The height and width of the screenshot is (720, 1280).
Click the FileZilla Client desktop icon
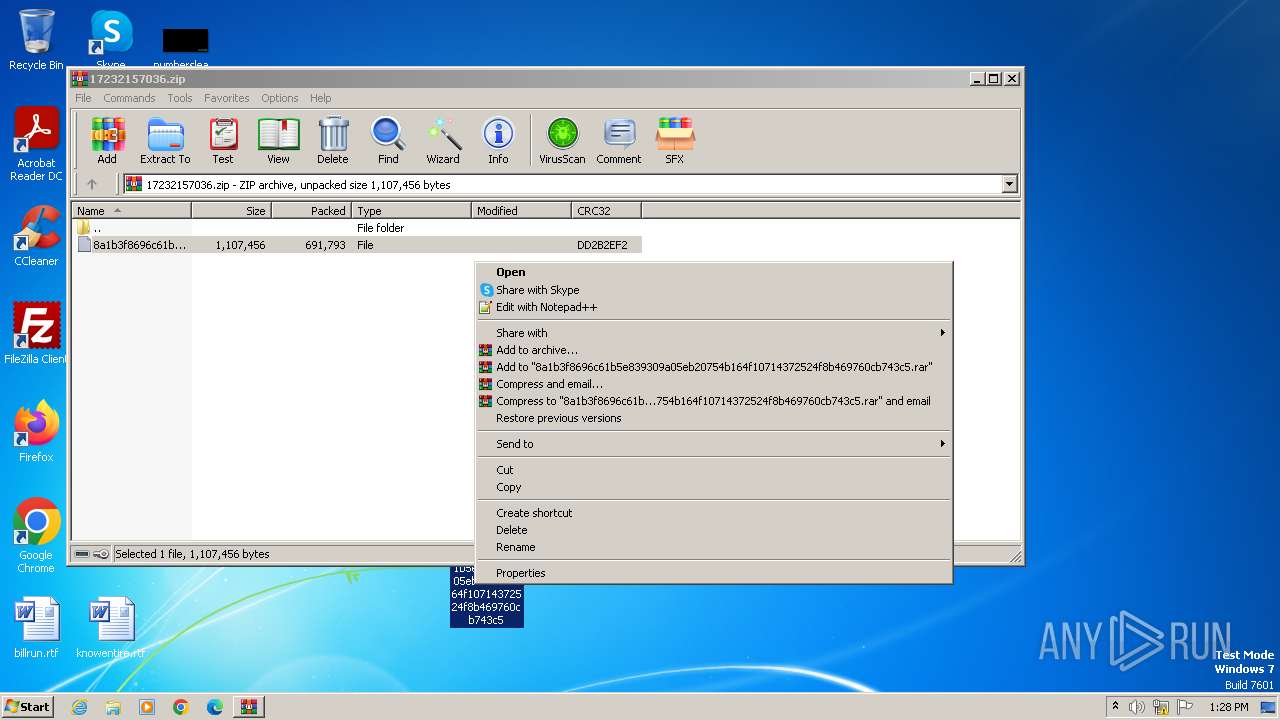pos(36,334)
